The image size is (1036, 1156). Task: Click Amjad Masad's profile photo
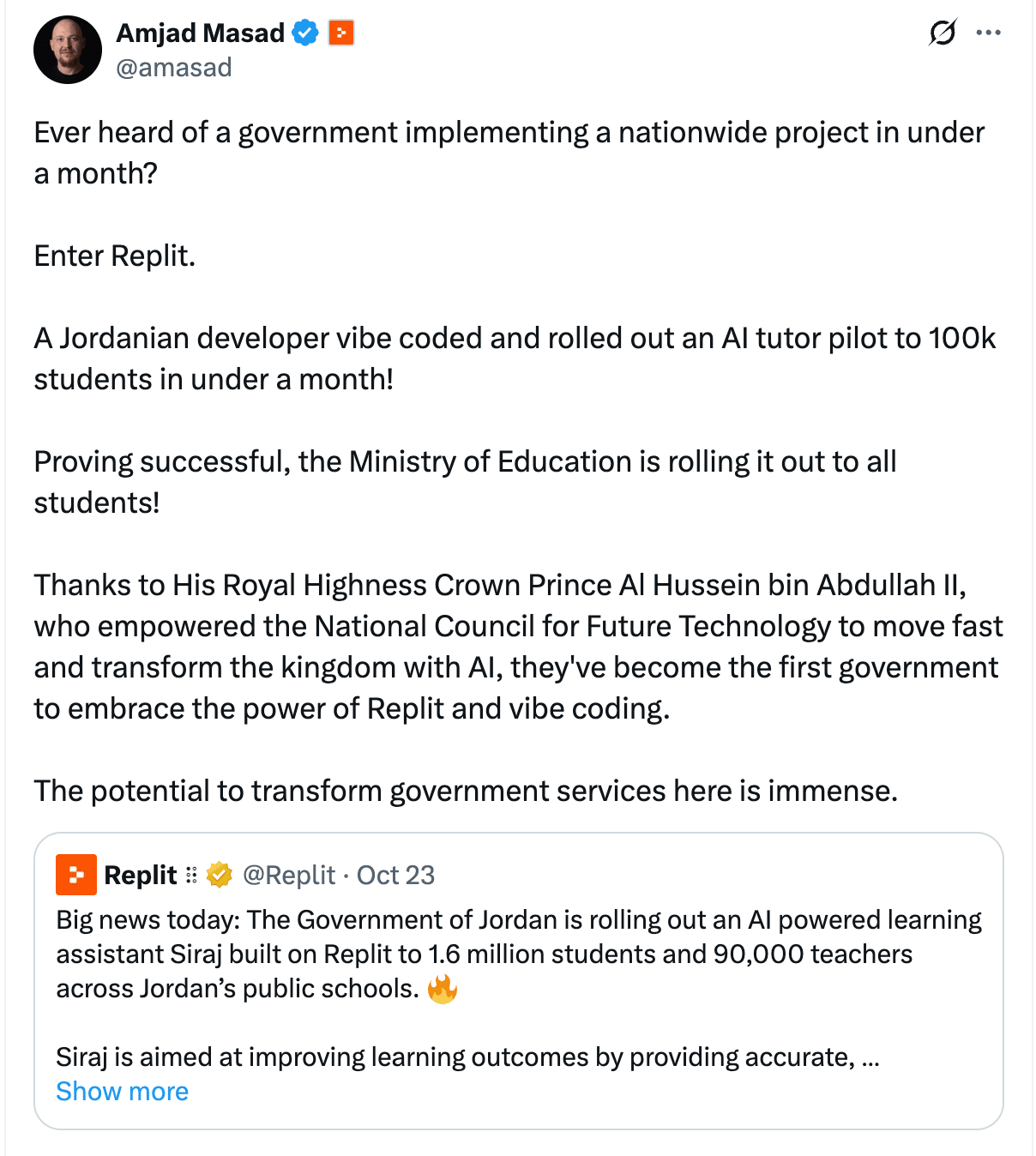click(x=68, y=50)
